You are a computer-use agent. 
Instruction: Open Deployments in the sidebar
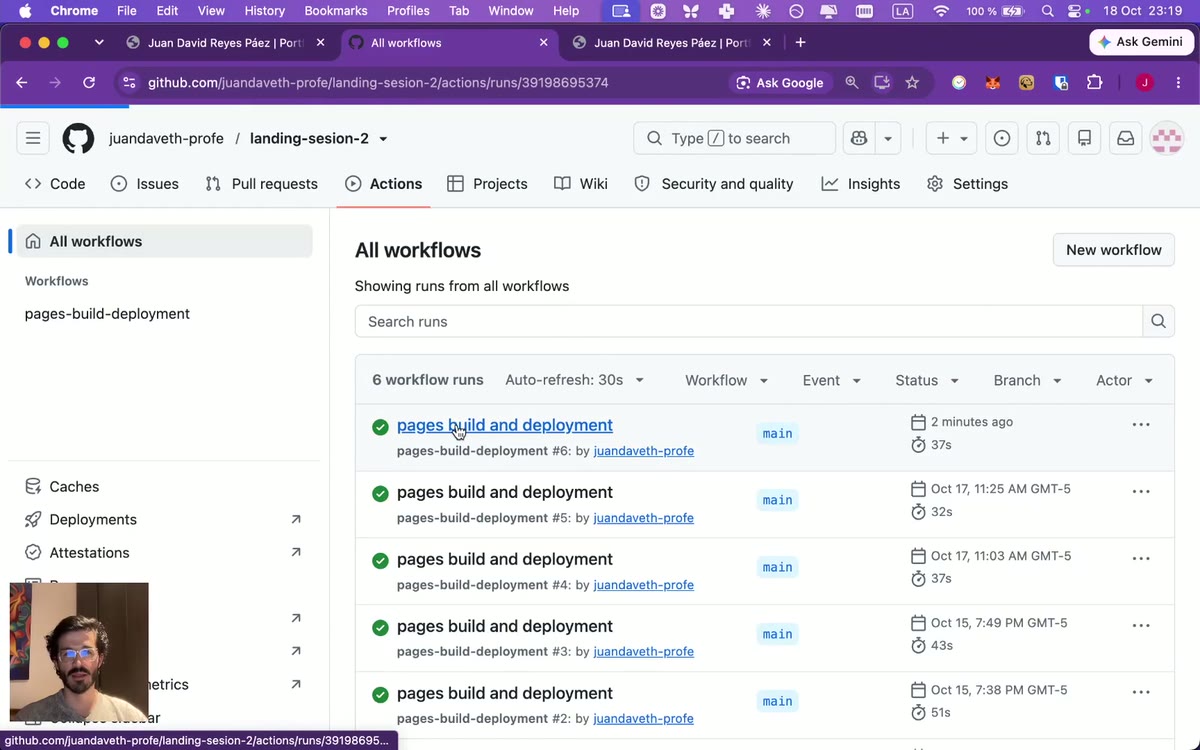coord(93,520)
